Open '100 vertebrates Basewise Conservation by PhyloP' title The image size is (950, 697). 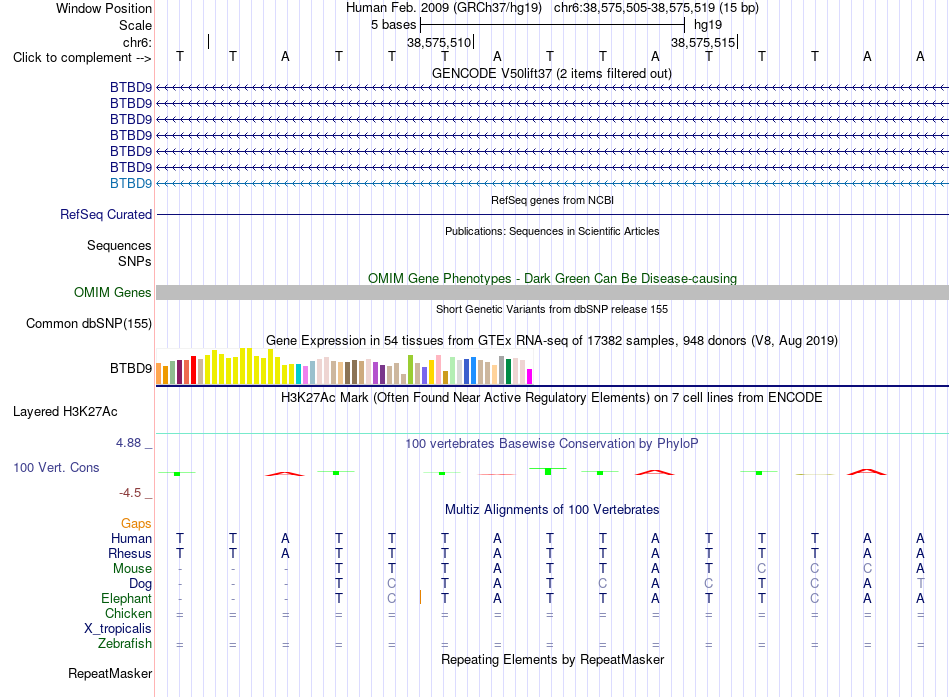click(552, 444)
